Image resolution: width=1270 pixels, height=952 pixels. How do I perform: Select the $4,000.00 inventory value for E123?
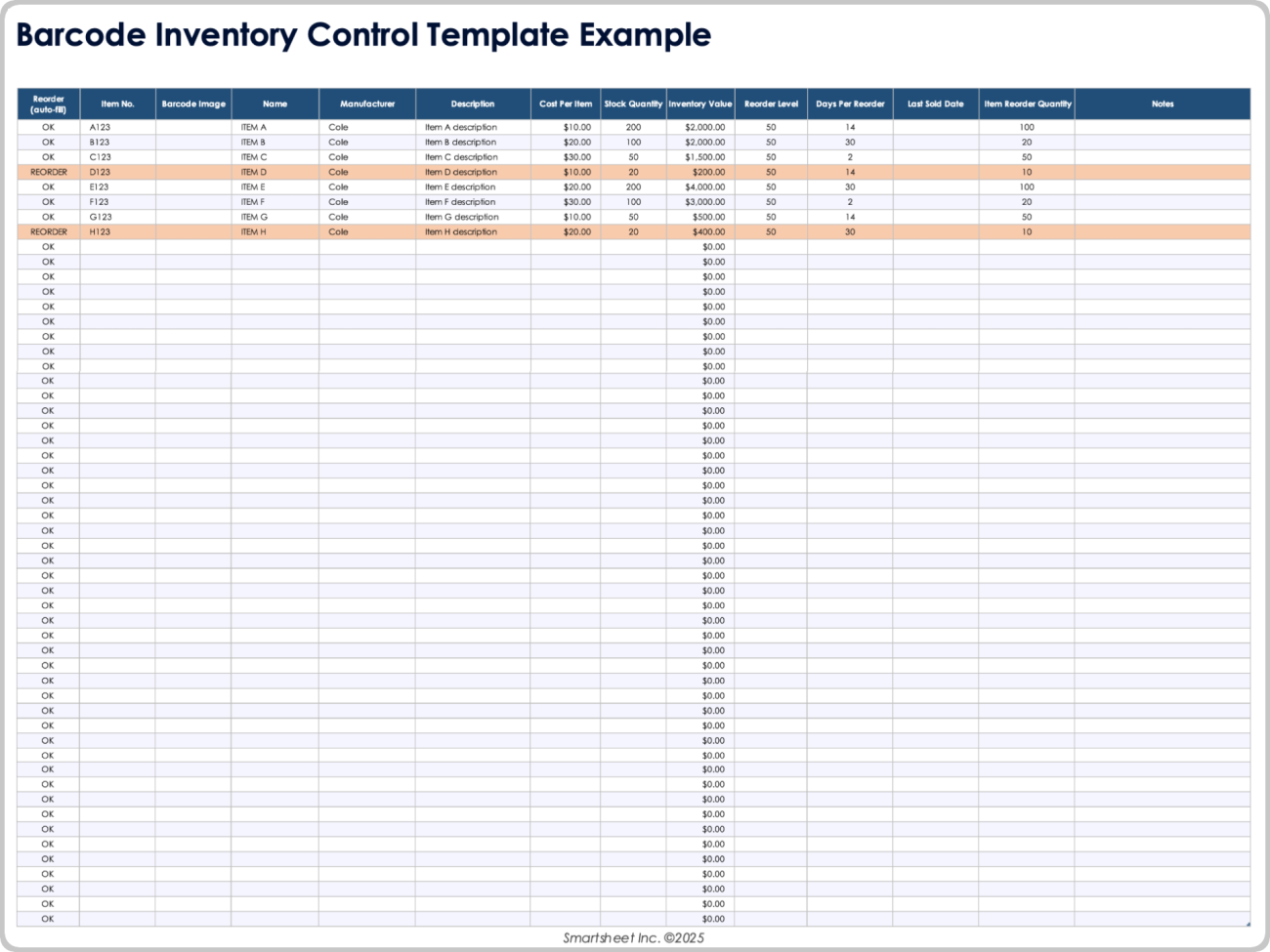point(704,186)
